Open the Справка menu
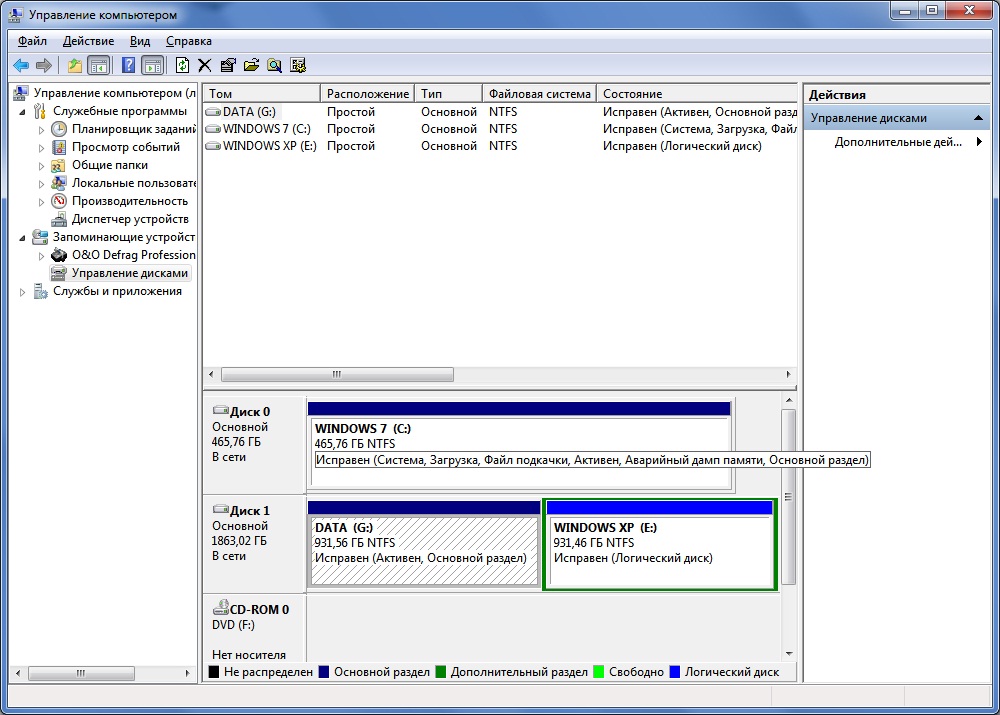Viewport: 1000px width, 715px height. point(188,41)
